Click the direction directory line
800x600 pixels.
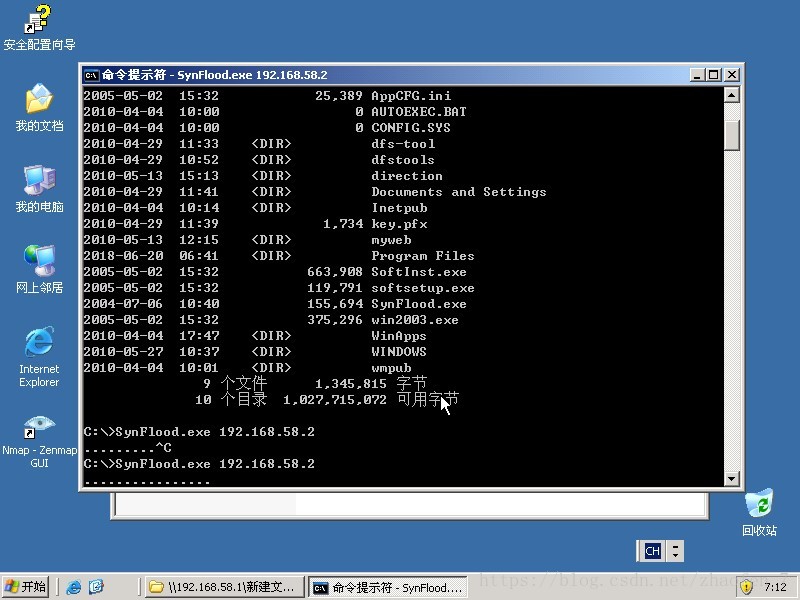263,176
